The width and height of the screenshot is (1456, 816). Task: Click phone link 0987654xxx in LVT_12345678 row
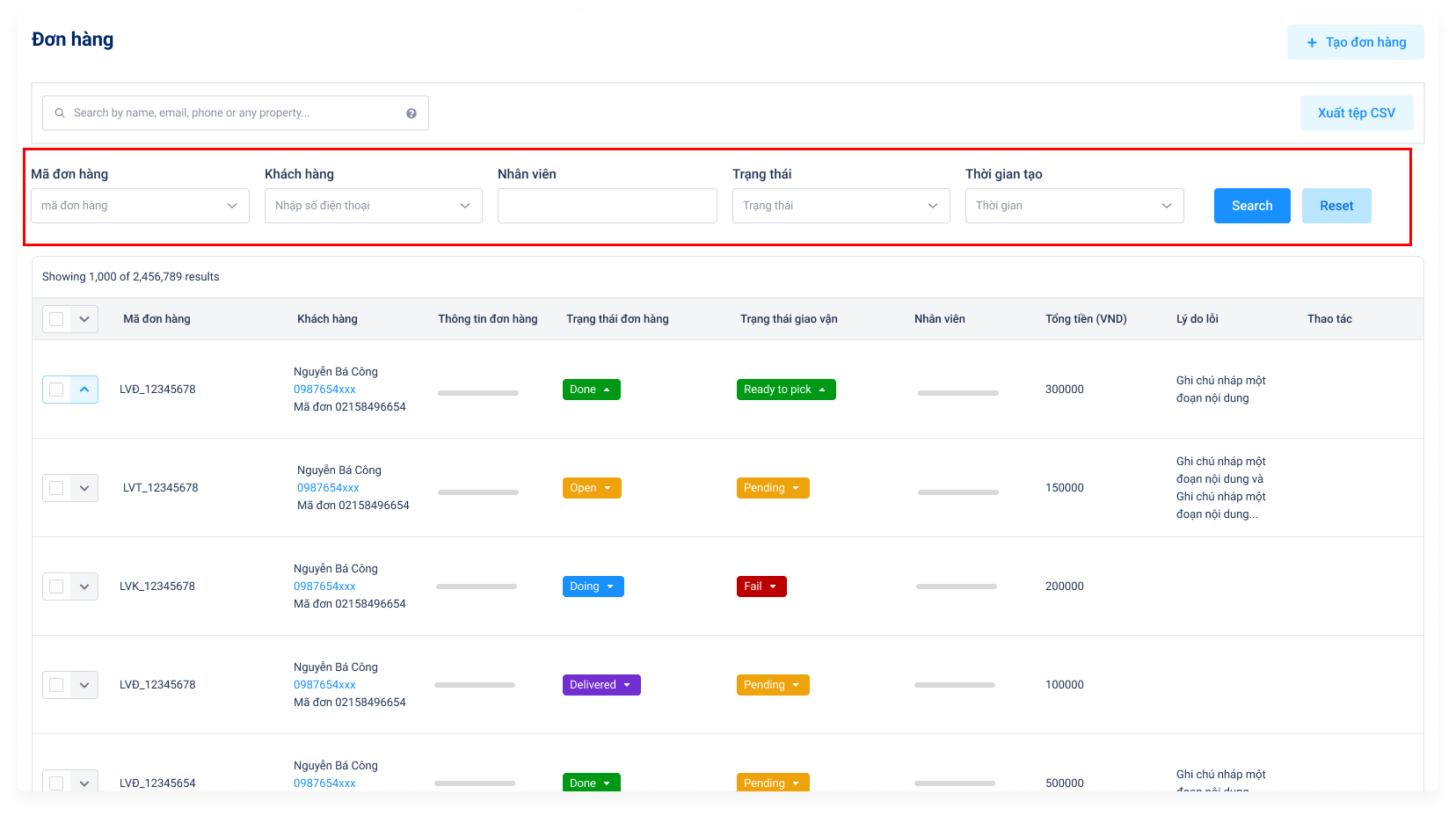click(x=328, y=488)
